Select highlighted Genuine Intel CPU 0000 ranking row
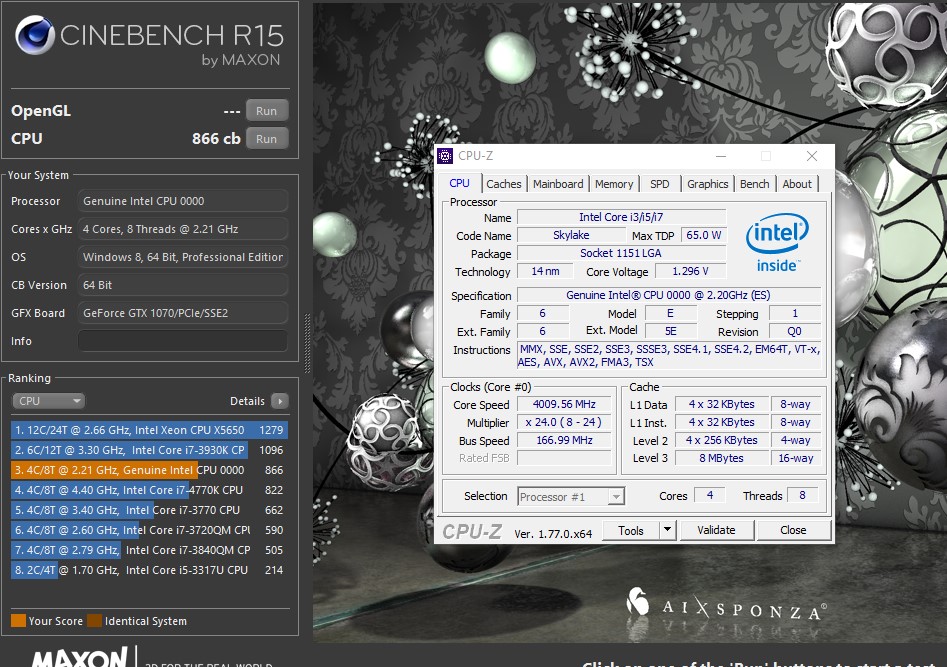The image size is (947, 667). pyautogui.click(x=149, y=469)
